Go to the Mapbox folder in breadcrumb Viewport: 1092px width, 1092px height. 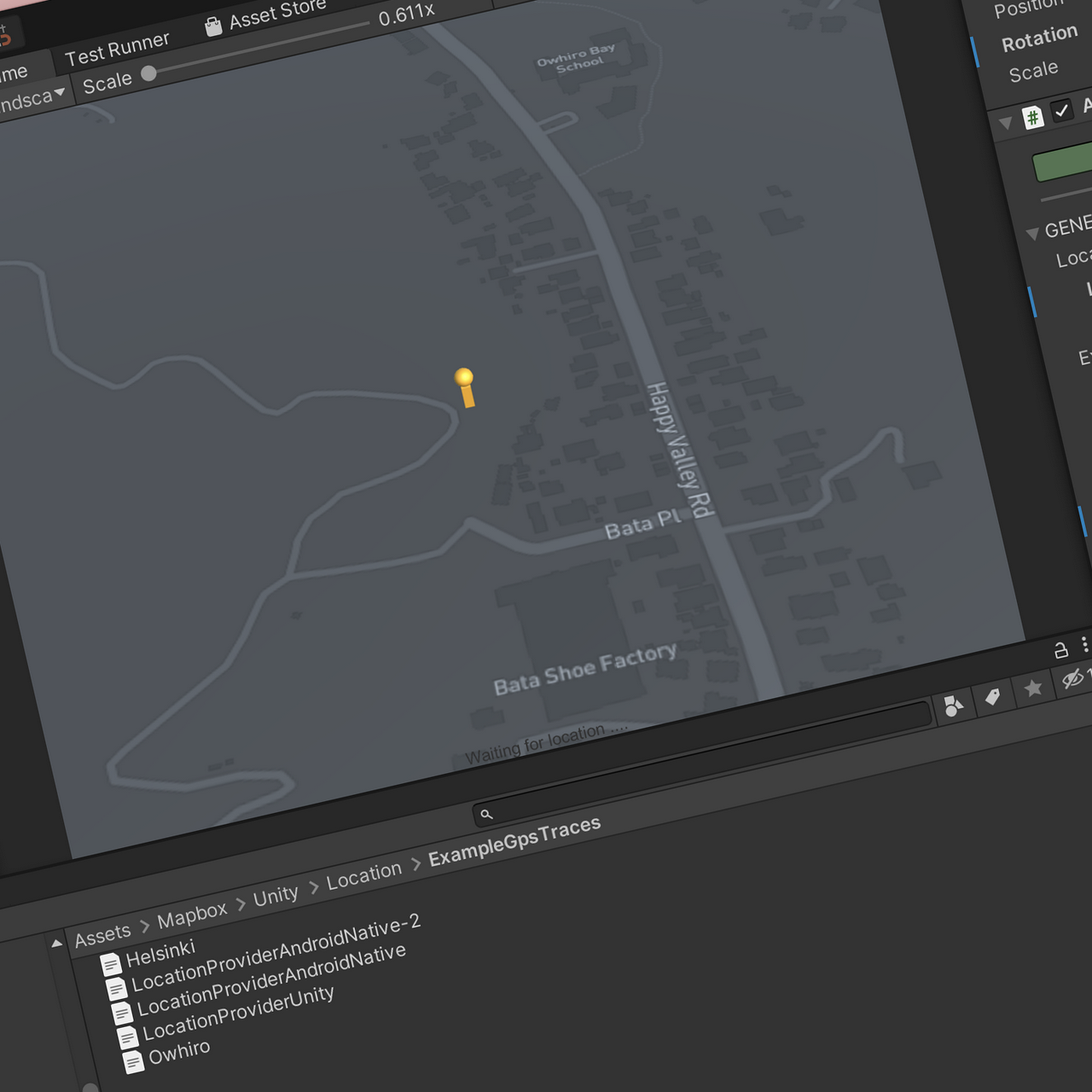192,915
